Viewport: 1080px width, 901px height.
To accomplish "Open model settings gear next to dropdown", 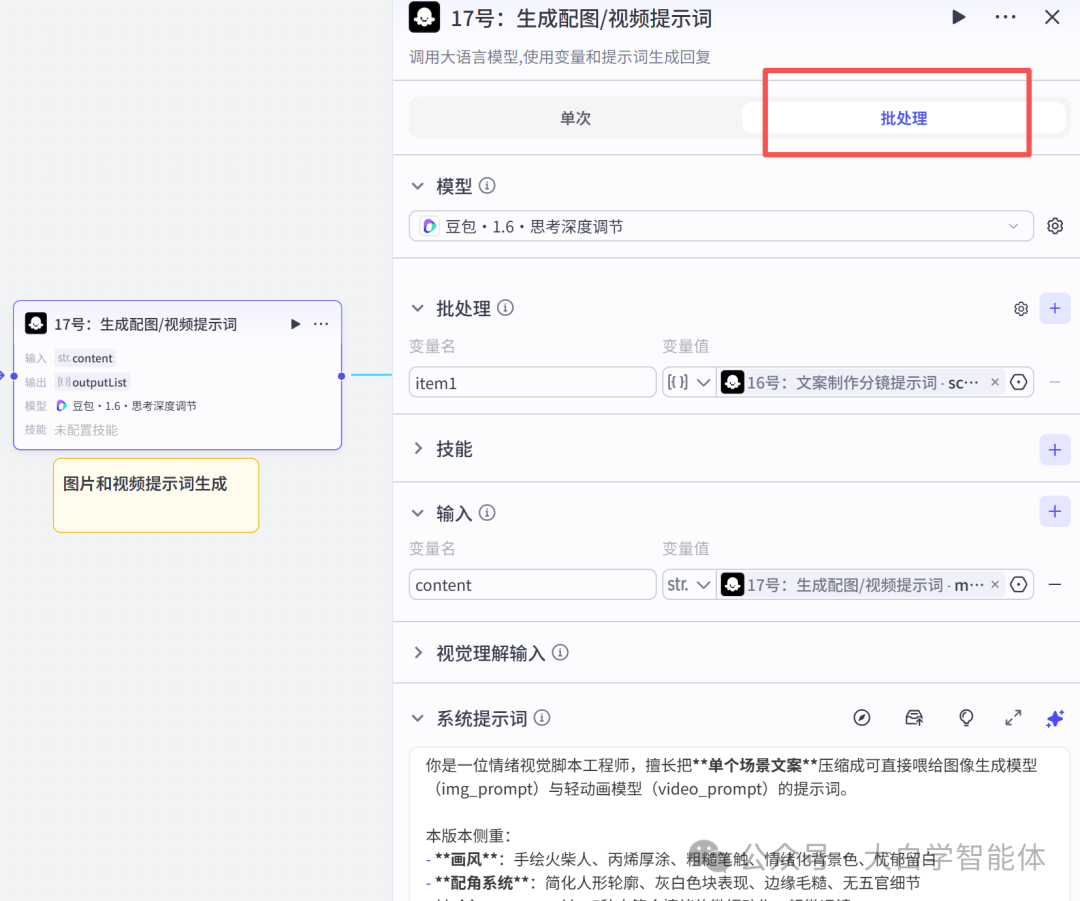I will pyautogui.click(x=1055, y=226).
